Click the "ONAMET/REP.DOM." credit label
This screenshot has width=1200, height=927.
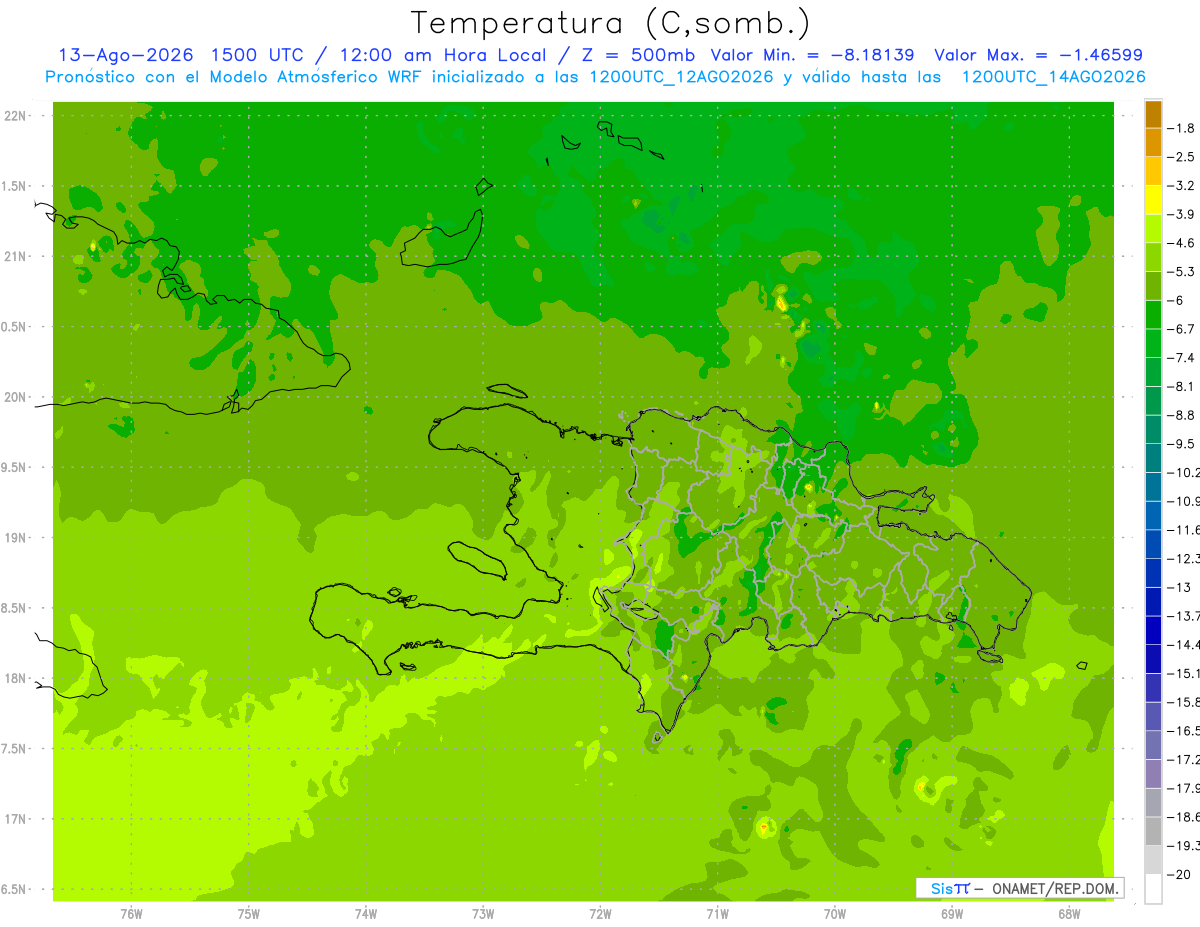(x=1054, y=888)
